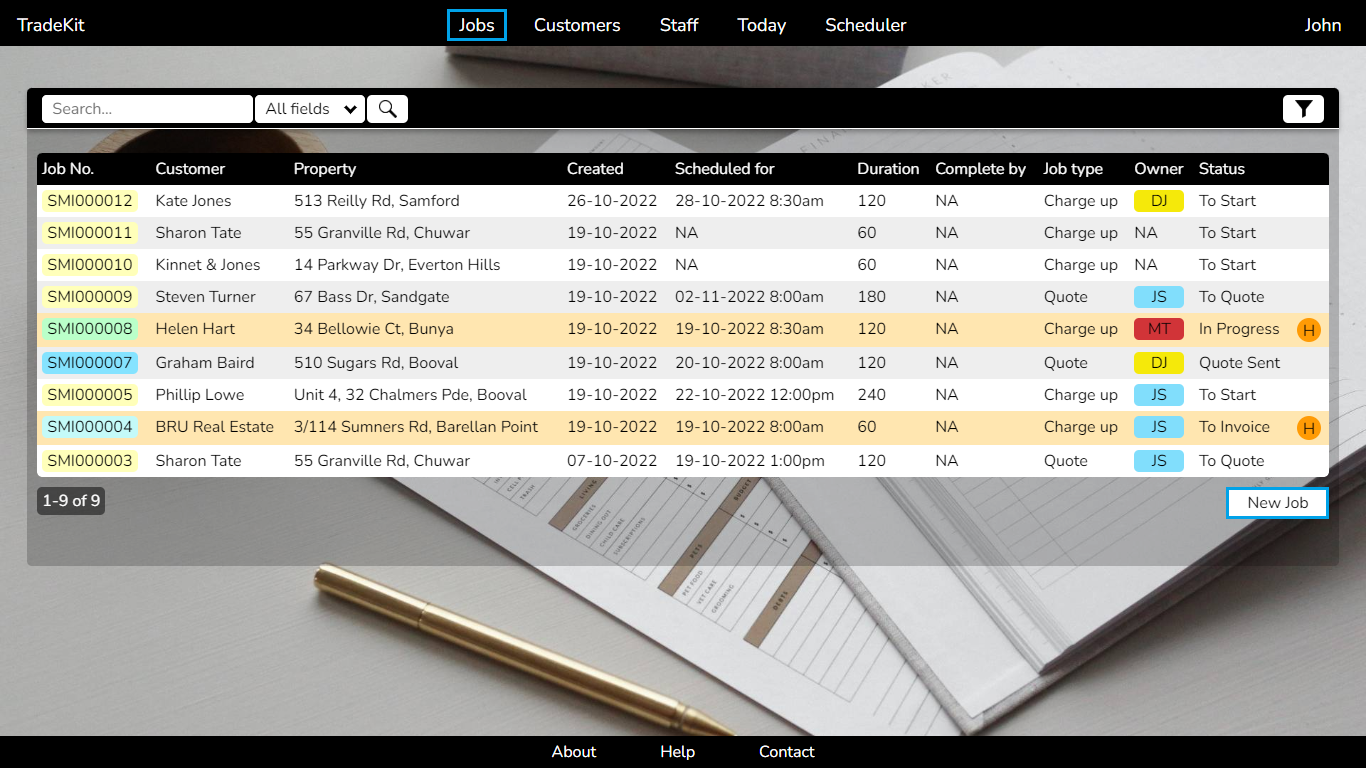Screen dimensions: 1366x768
Task: Click the 1-9 of 9 pagination label
Action: coord(71,501)
